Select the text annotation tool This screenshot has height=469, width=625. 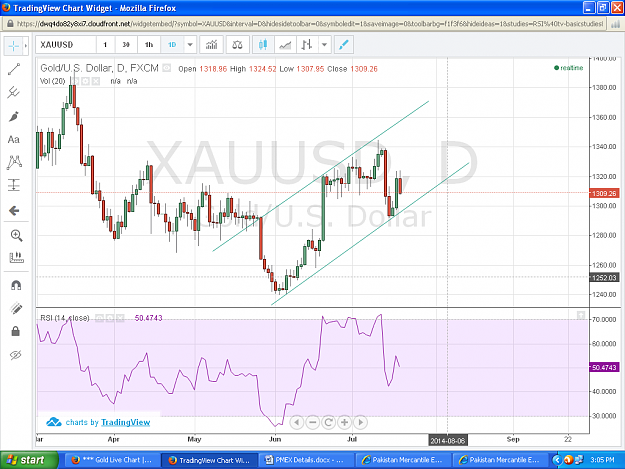(x=14, y=139)
